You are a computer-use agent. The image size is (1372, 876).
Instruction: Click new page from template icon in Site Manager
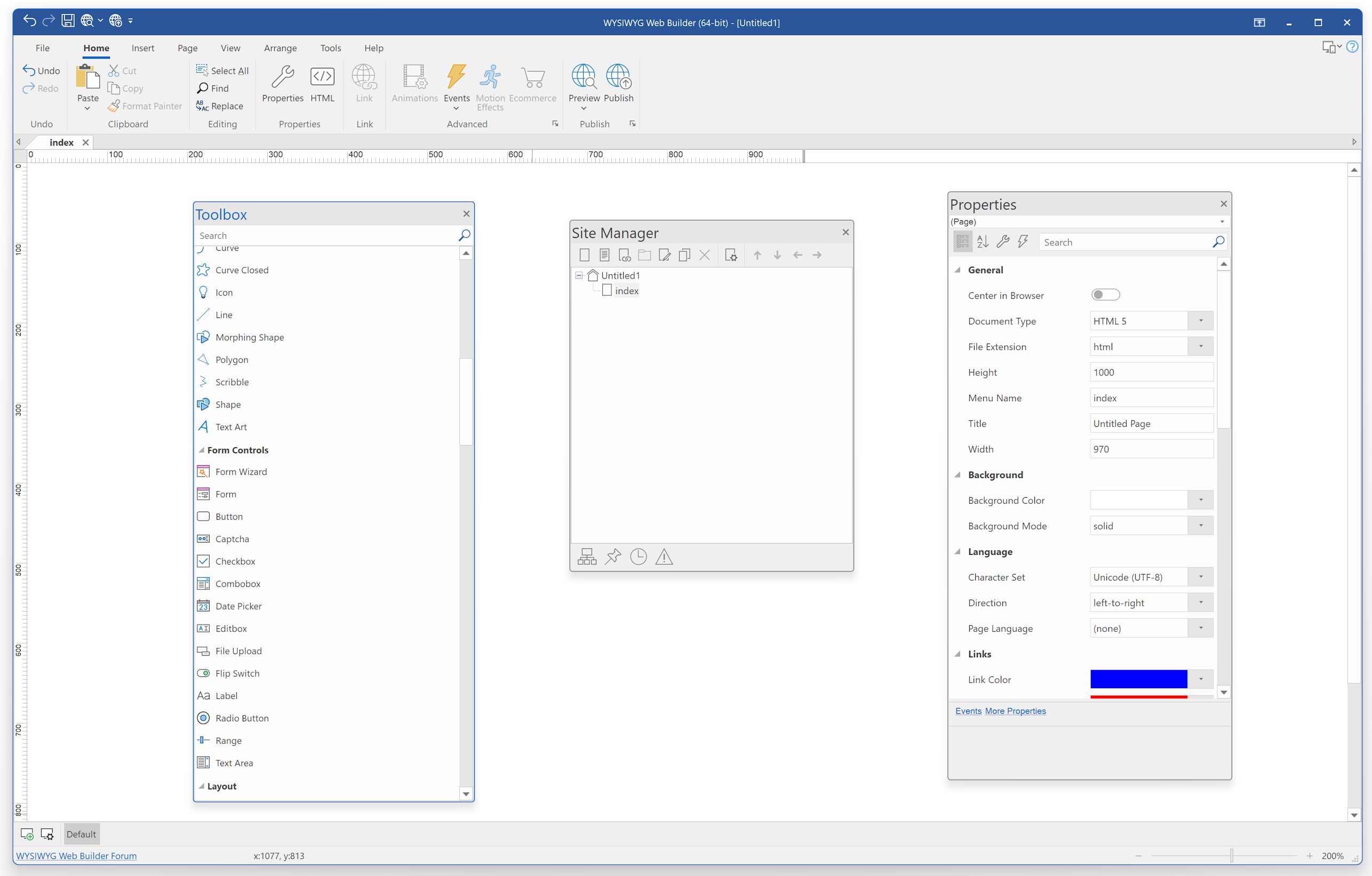[604, 256]
